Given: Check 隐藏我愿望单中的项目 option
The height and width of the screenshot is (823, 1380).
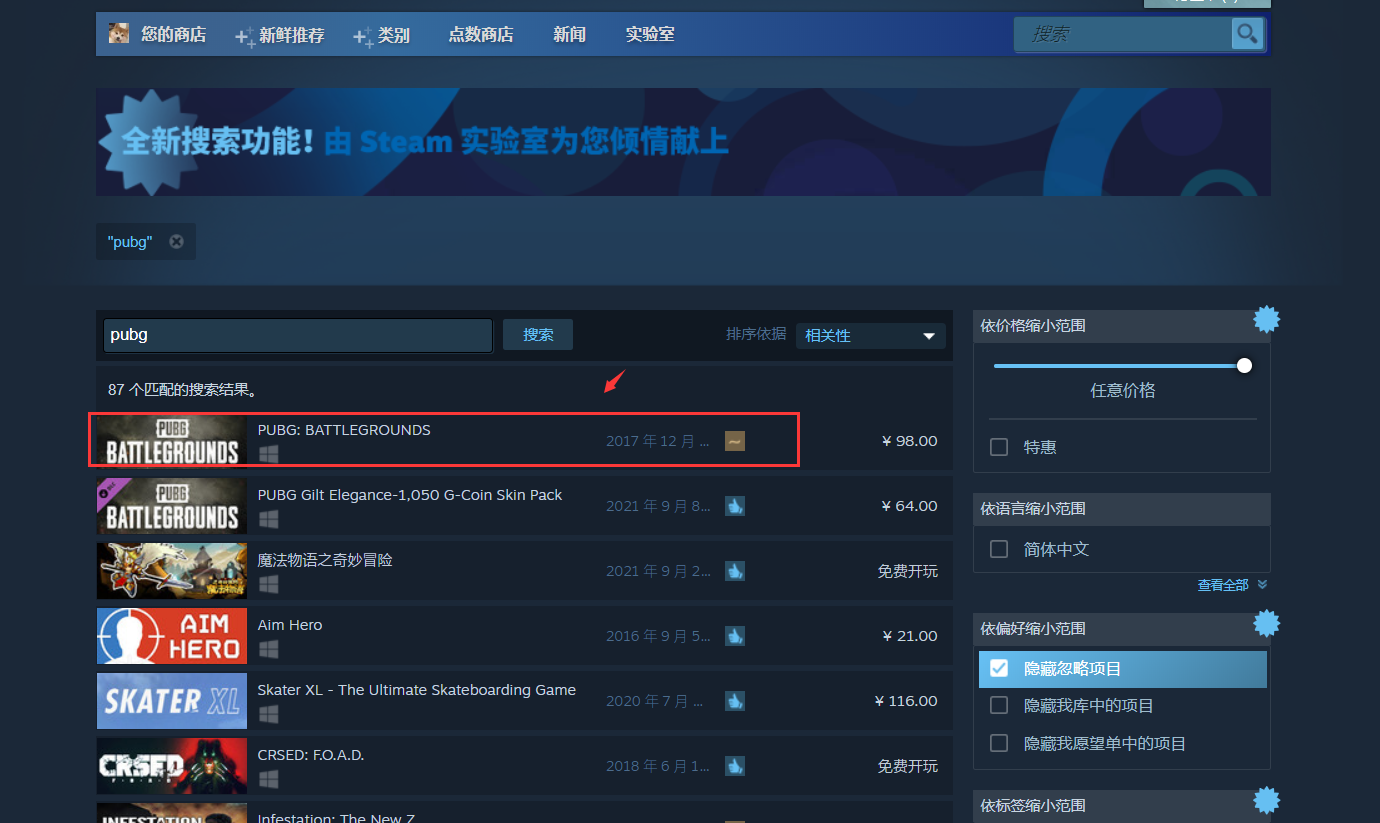Looking at the screenshot, I should click(999, 743).
